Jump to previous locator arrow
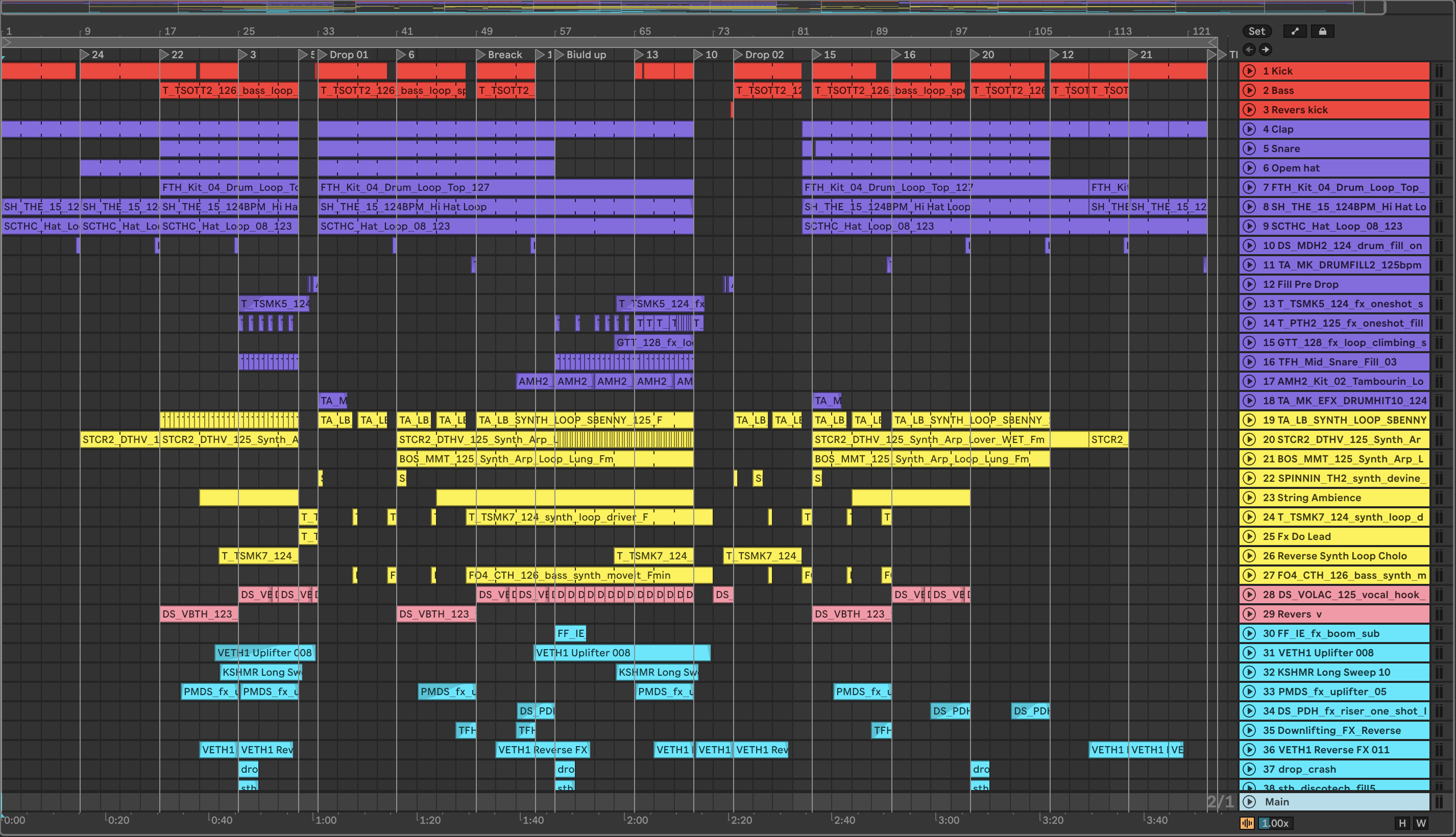The width and height of the screenshot is (1456, 837). (x=1249, y=50)
